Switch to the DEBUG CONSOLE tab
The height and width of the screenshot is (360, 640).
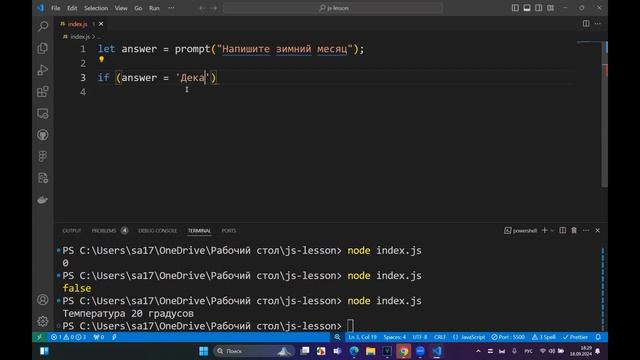click(158, 231)
